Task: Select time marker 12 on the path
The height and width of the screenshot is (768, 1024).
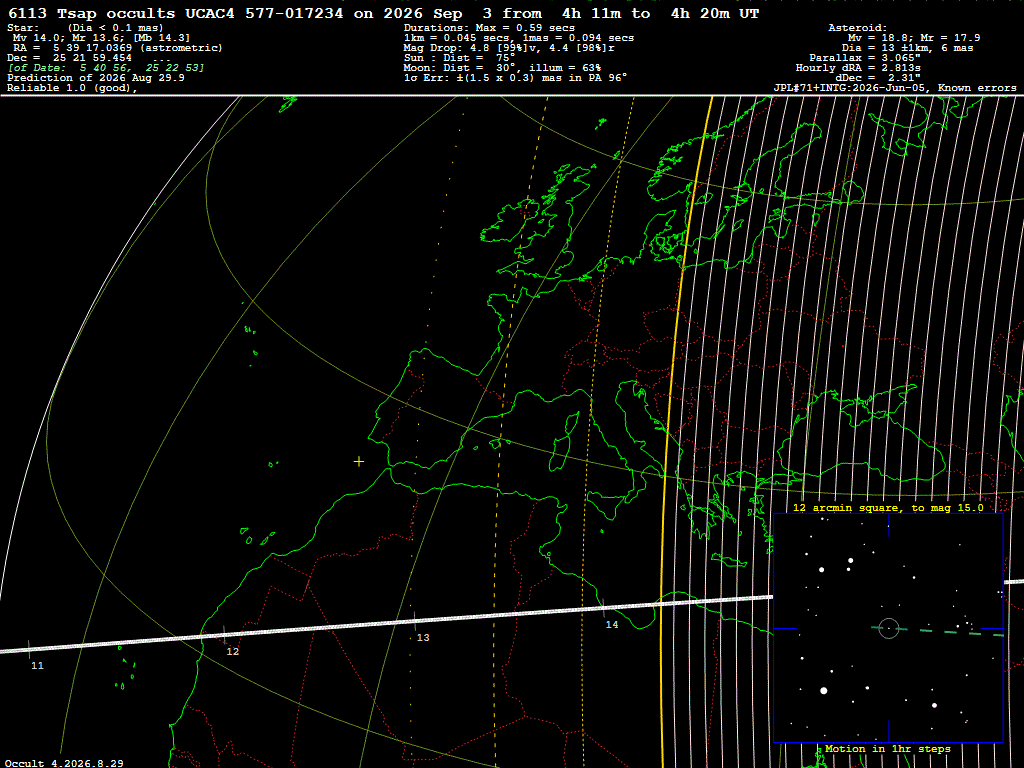Action: [232, 651]
